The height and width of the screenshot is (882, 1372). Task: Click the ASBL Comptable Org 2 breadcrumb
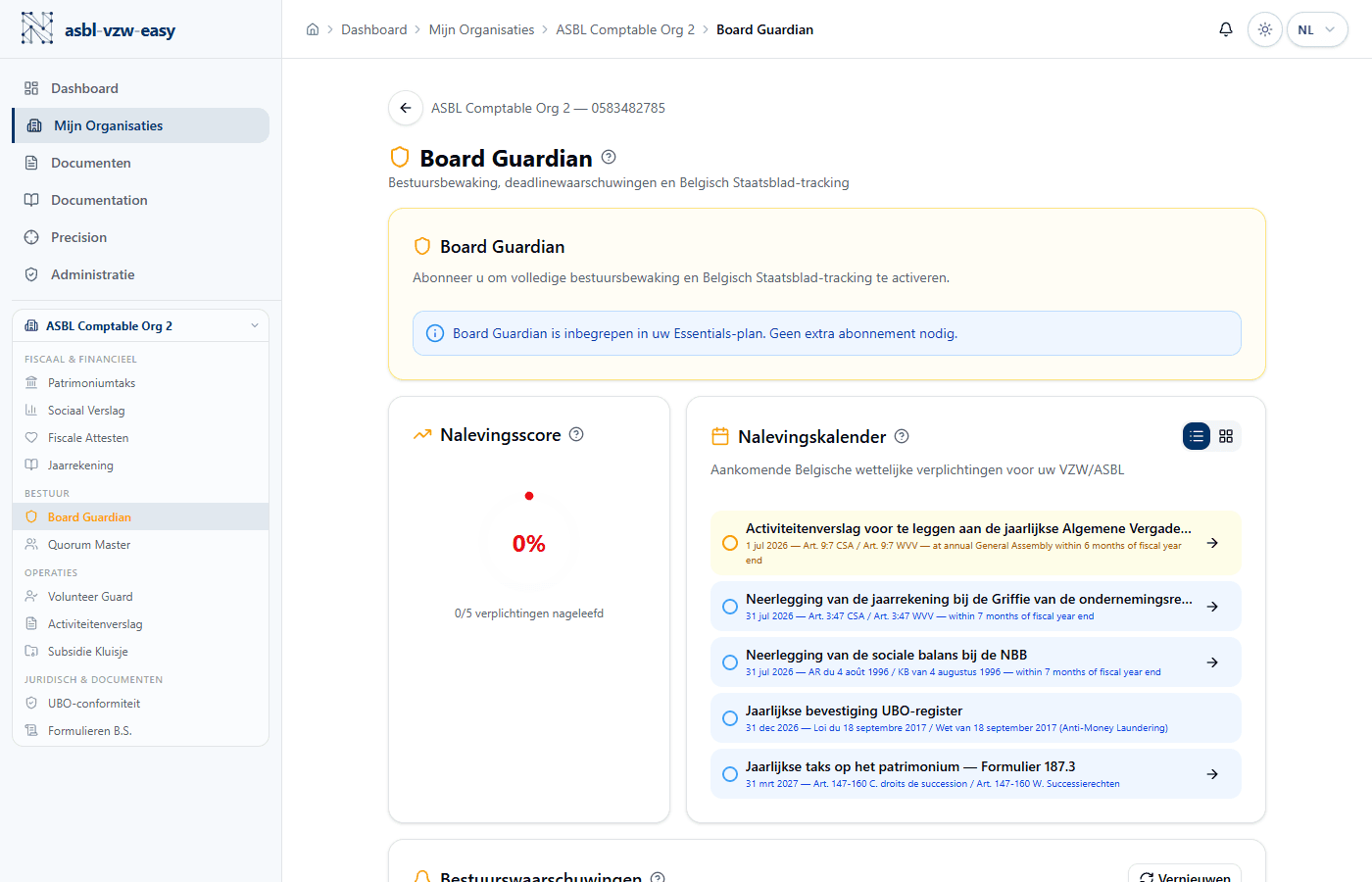tap(625, 29)
